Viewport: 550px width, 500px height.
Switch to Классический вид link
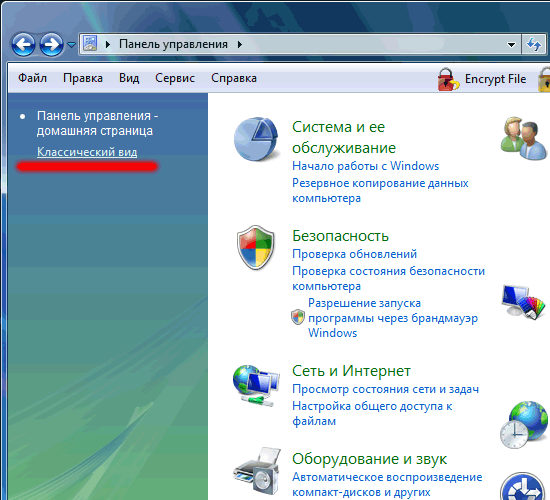[x=87, y=152]
